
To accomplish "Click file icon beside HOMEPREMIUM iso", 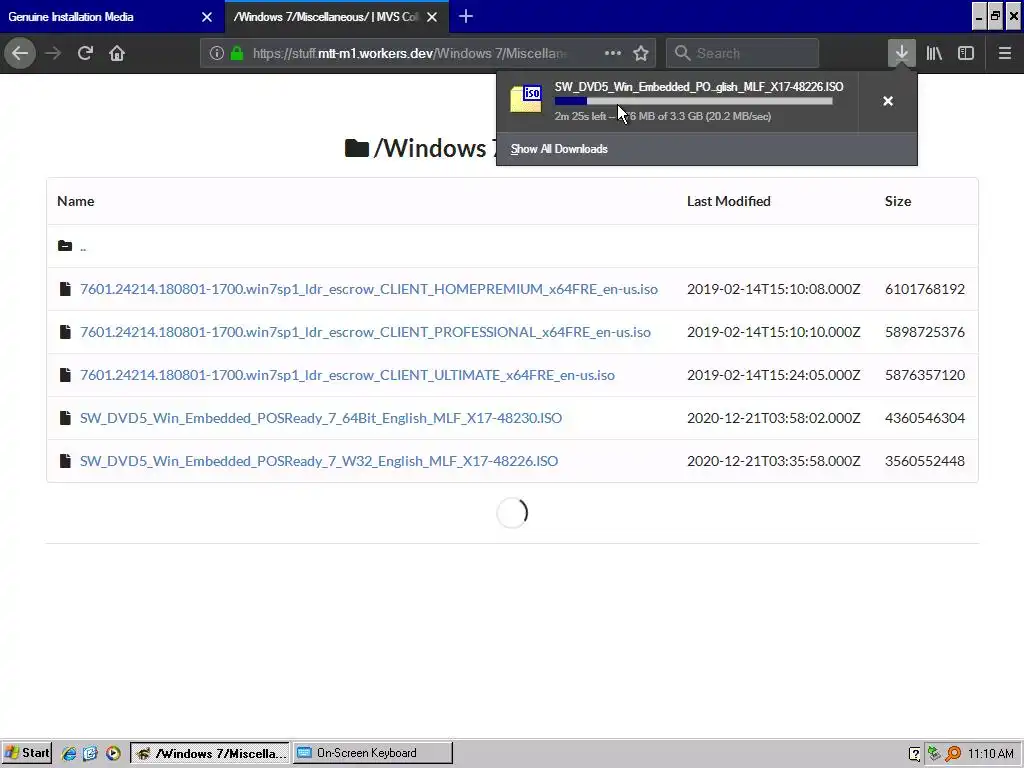I will point(65,289).
